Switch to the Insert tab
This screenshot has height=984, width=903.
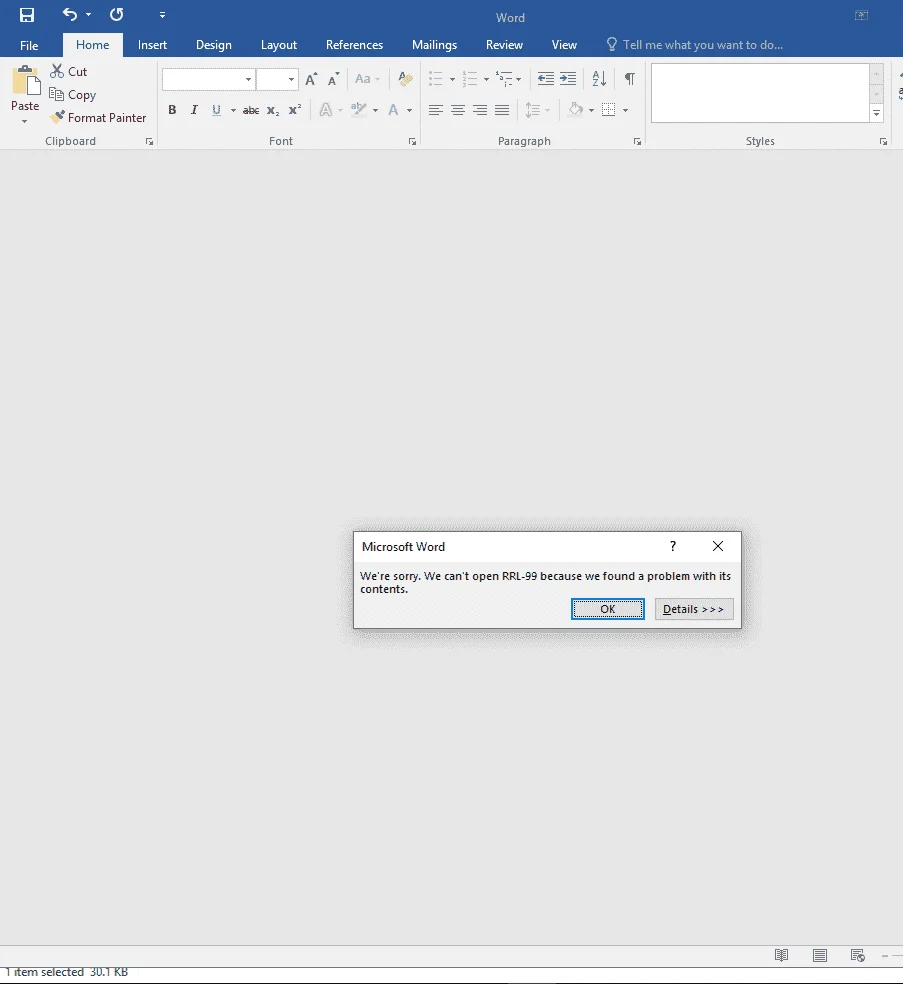(x=152, y=45)
